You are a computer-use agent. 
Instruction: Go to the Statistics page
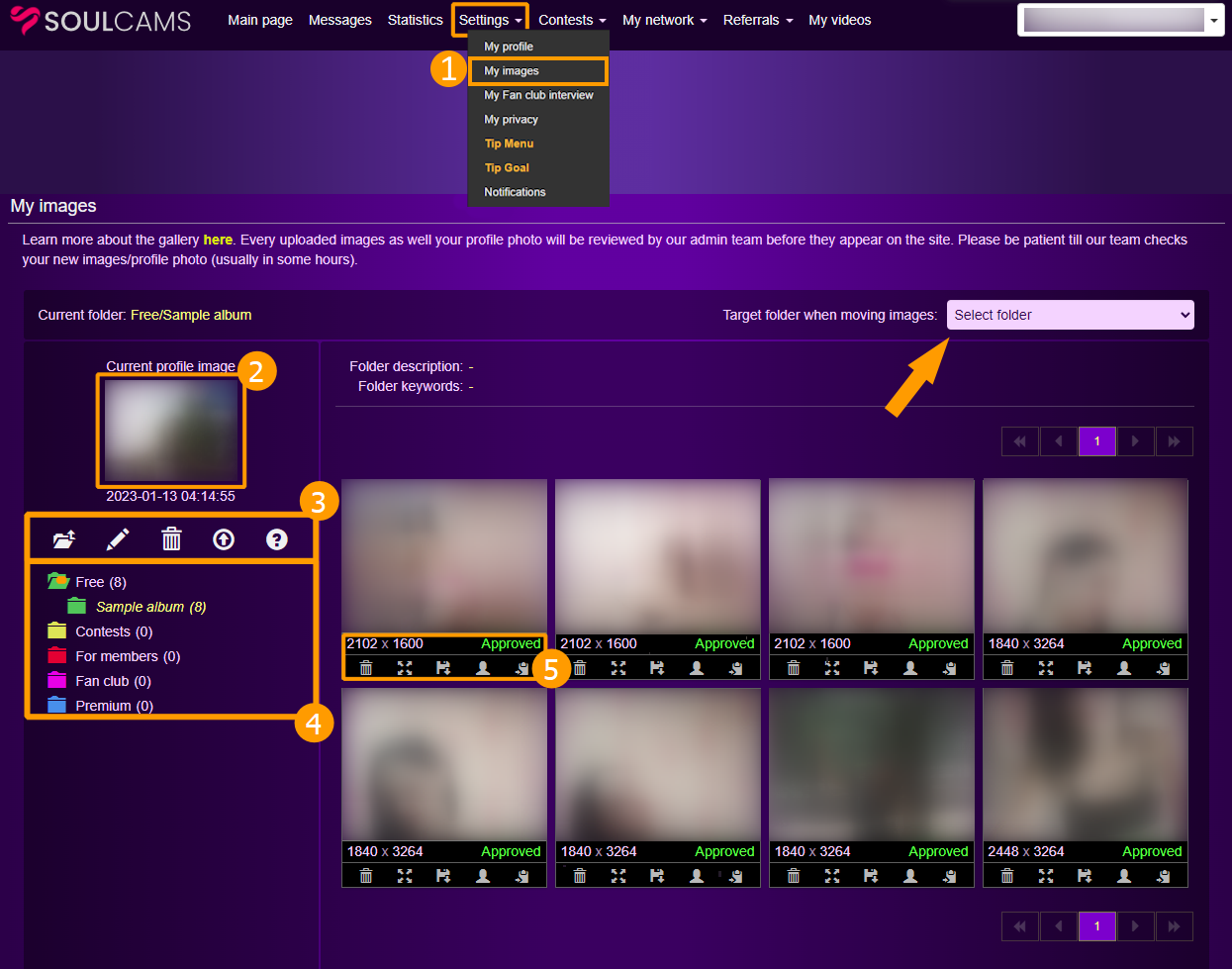click(x=415, y=20)
